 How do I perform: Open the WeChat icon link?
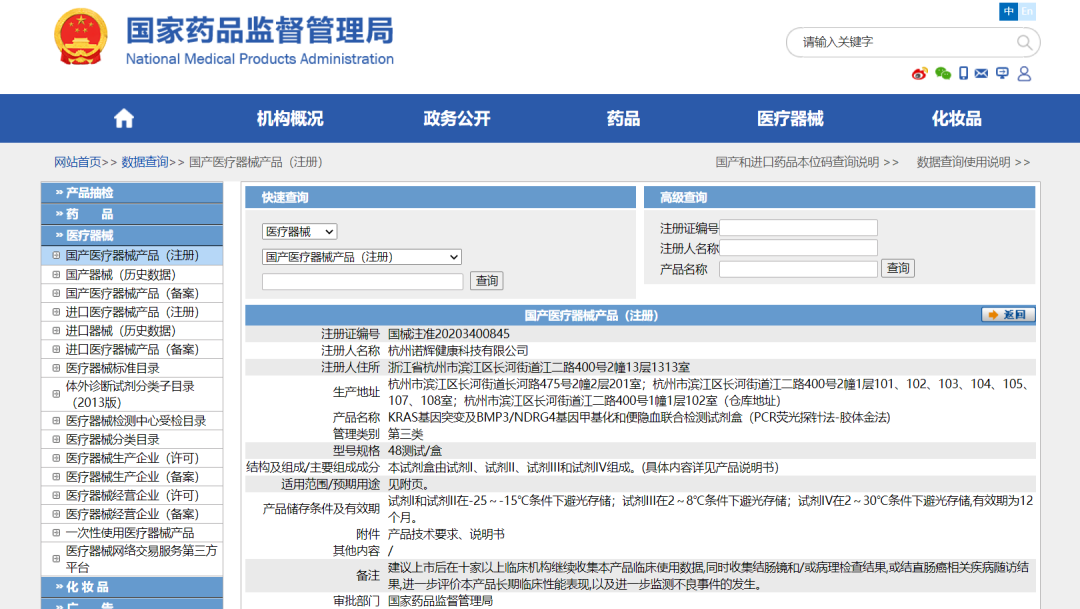coord(943,73)
